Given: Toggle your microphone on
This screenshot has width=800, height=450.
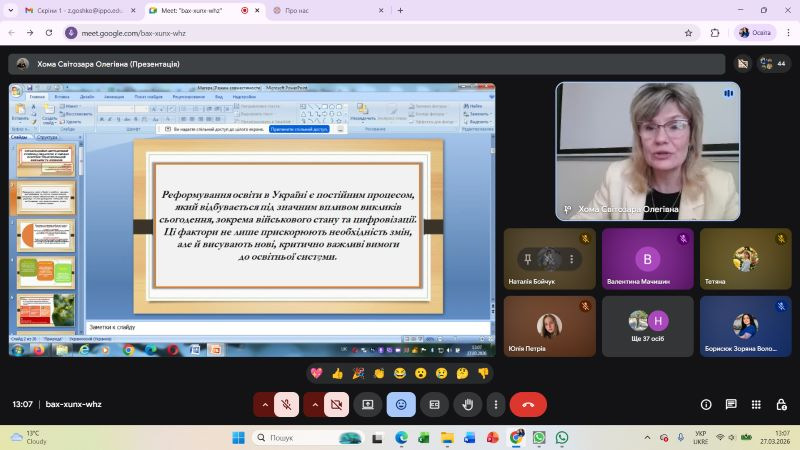Looking at the screenshot, I should pos(286,405).
